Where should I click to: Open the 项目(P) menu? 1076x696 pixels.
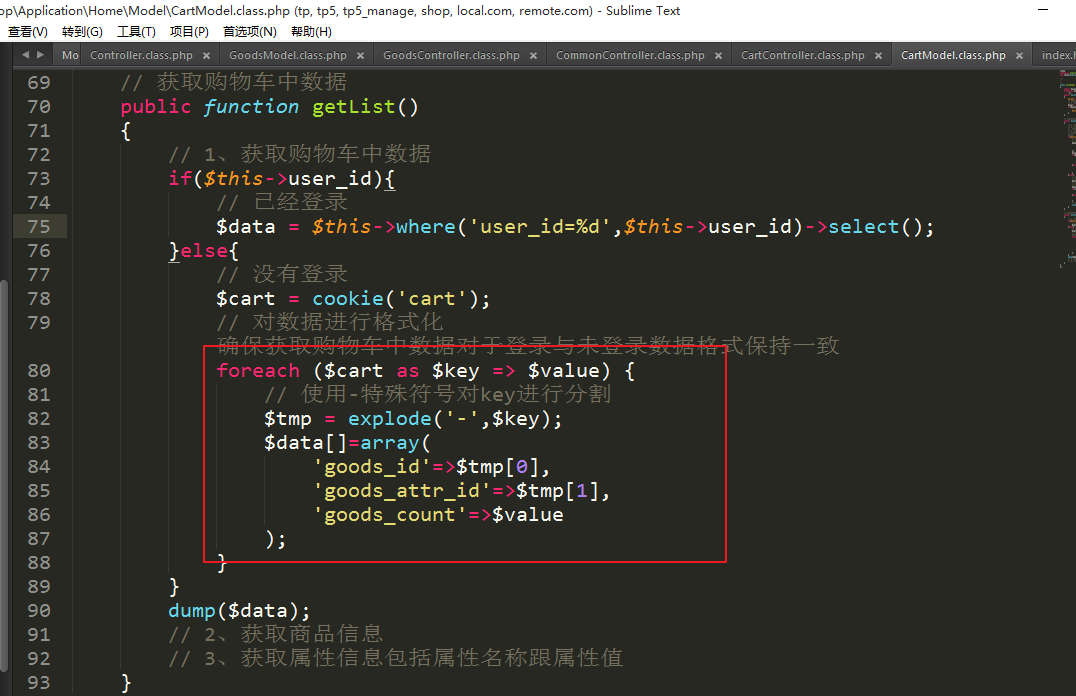[x=189, y=32]
